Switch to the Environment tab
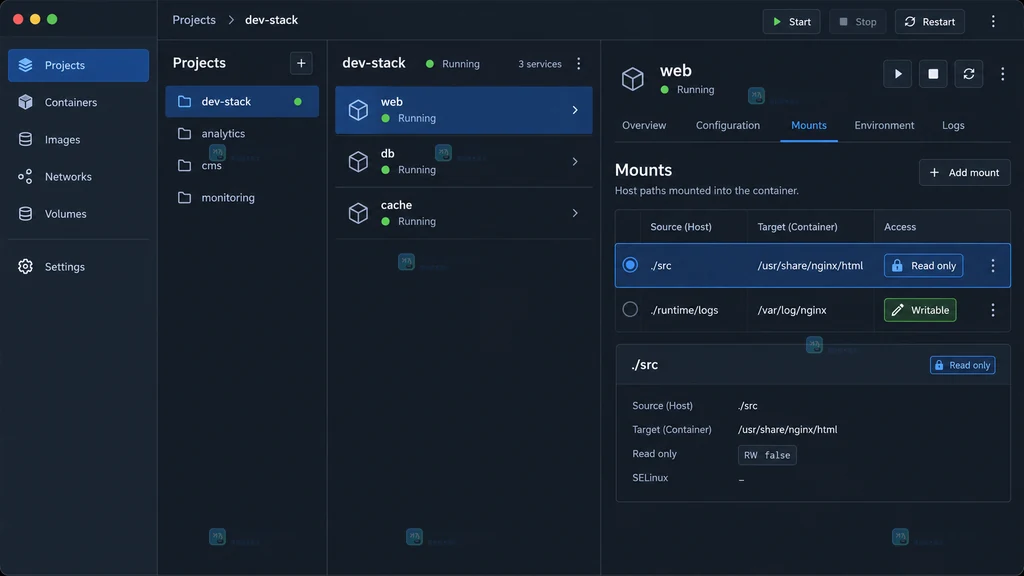Viewport: 1024px width, 576px height. (884, 125)
